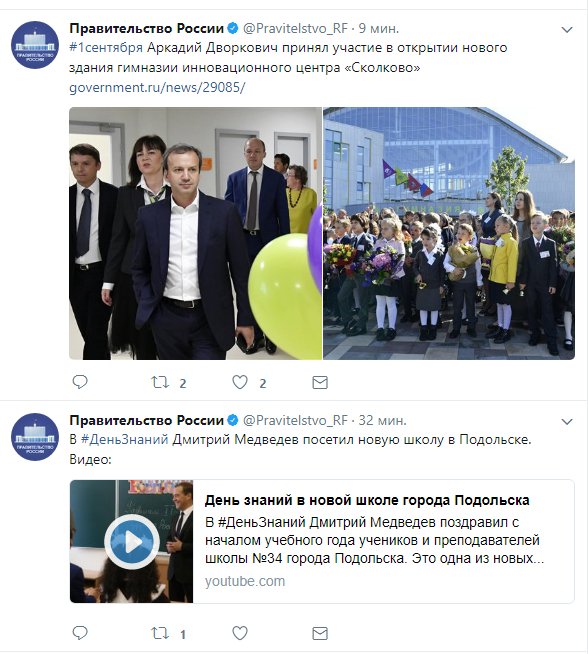This screenshot has height=654, width=588.
Task: Open the @Pravitelstvo_RF handle on first tweet
Action: coord(295,28)
